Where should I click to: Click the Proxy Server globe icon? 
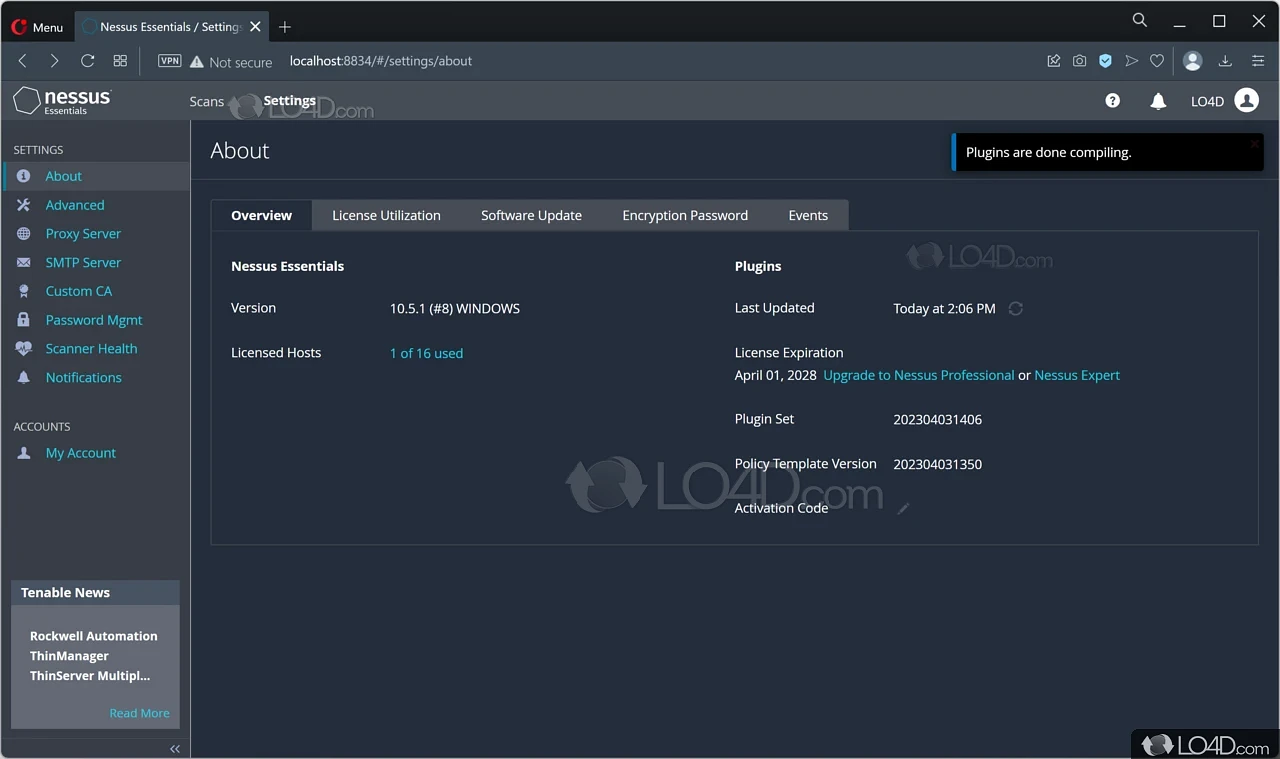point(24,234)
